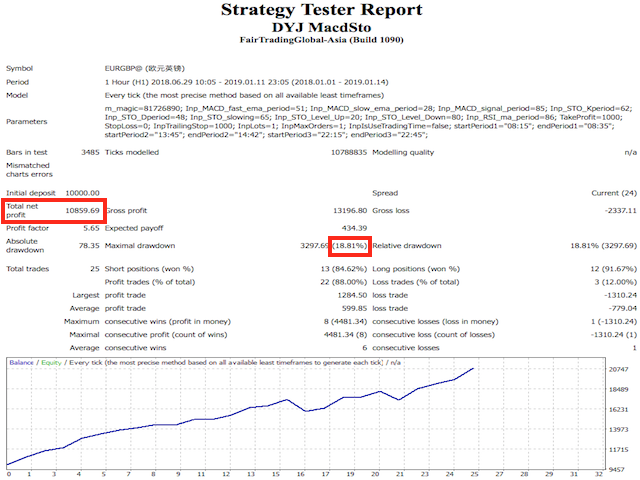
Task: Click Gross loss value '-2337.11'
Action: tap(620, 211)
